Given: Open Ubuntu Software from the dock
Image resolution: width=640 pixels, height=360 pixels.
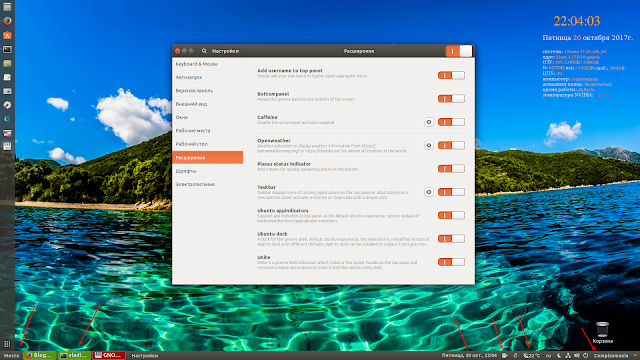Looking at the screenshot, I should [7, 35].
